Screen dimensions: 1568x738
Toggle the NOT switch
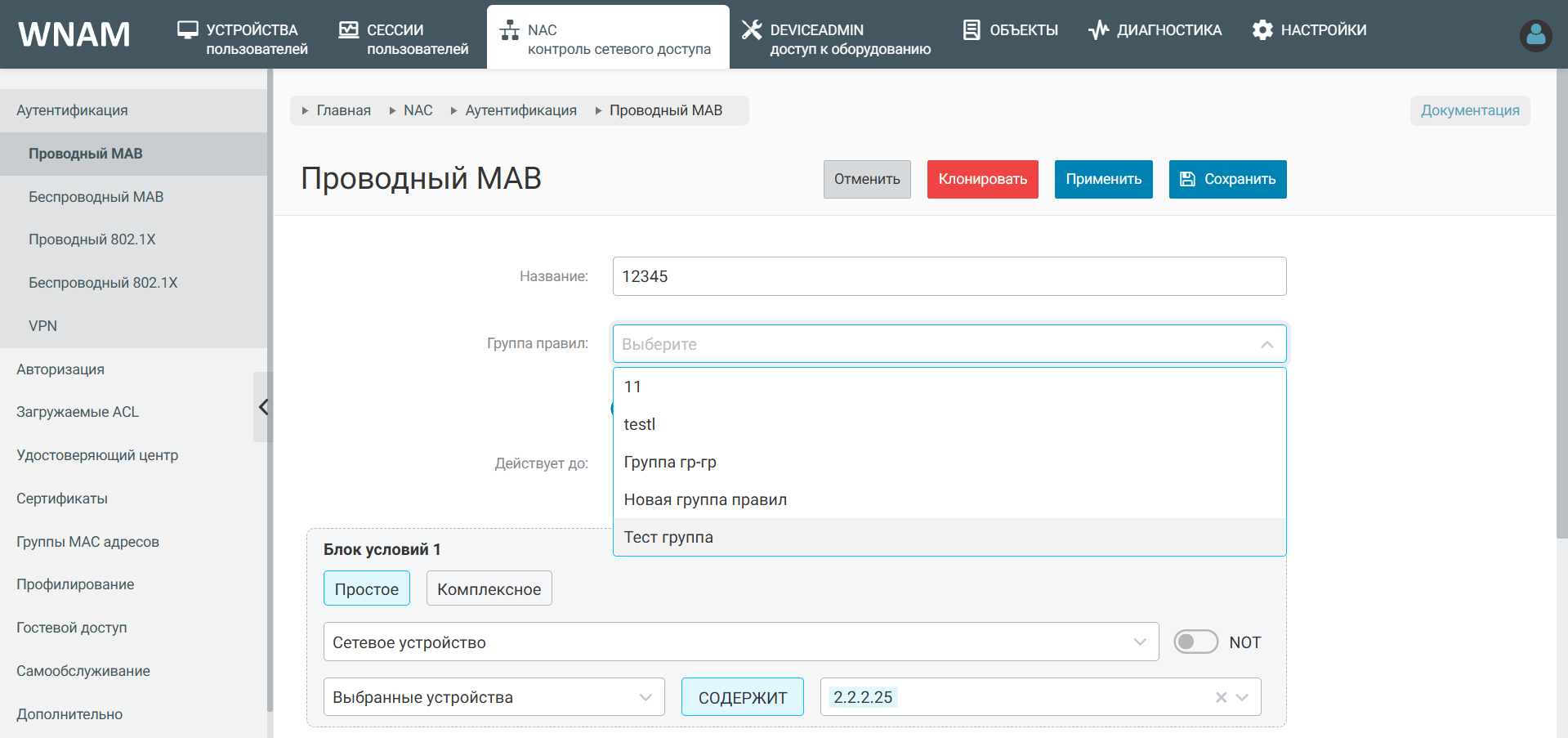pyautogui.click(x=1195, y=642)
